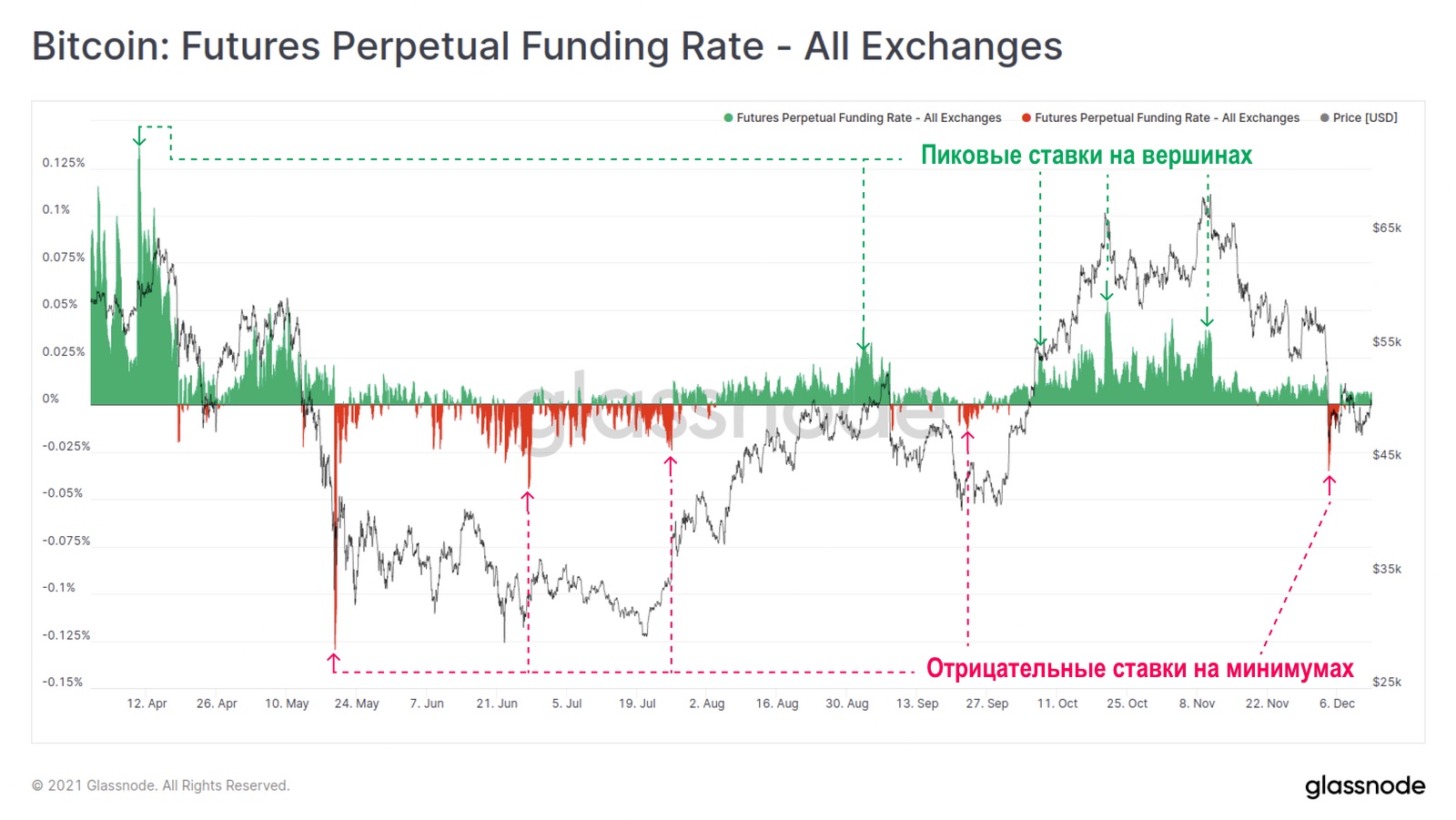Click the glassnode logo at bottom right
This screenshot has width=1456, height=820.
(1365, 785)
